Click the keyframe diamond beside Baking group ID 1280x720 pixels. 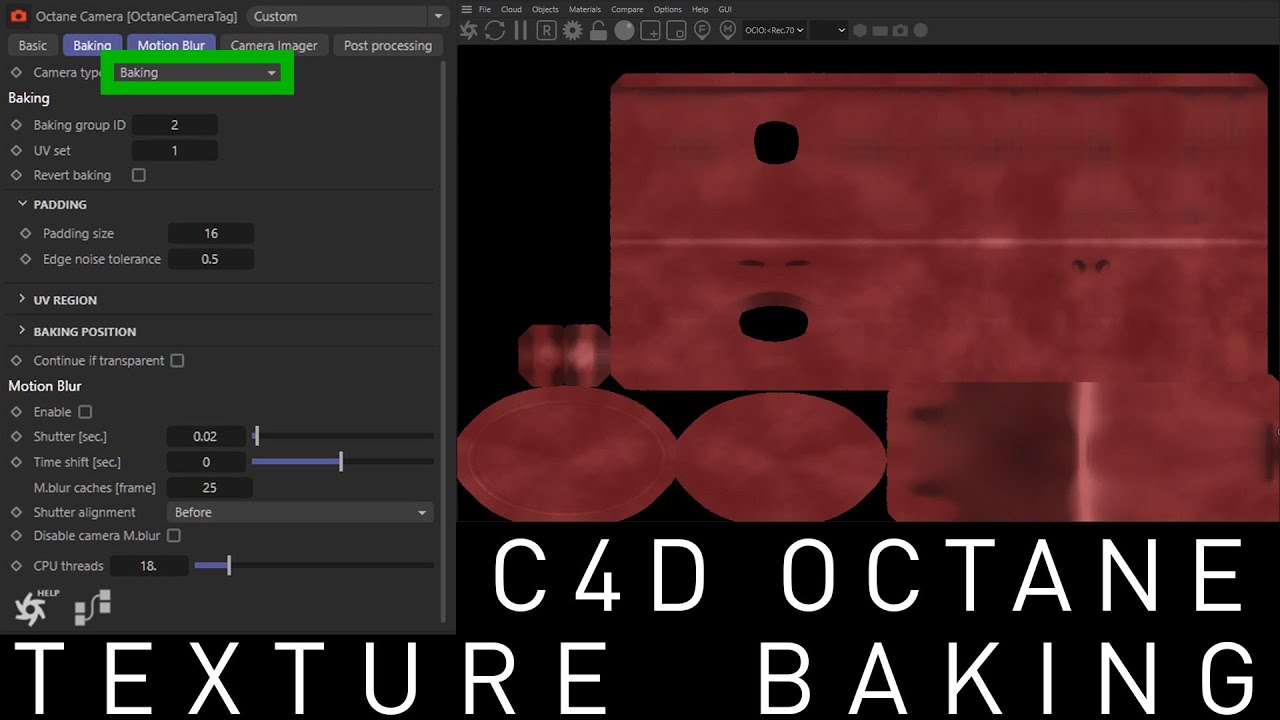(x=15, y=125)
